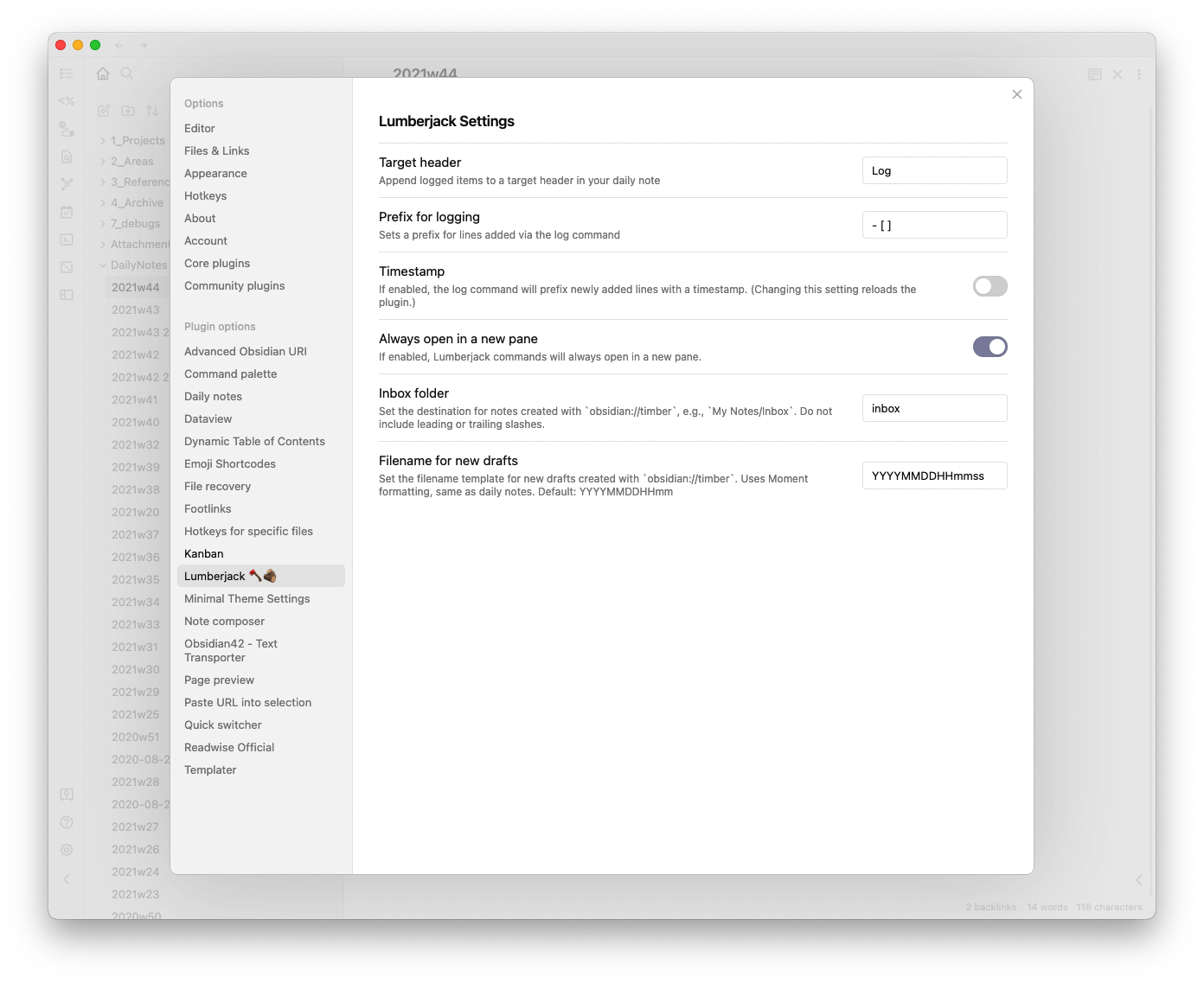Click '14 words' in status bar
Viewport: 1204px width, 983px height.
point(1047,907)
